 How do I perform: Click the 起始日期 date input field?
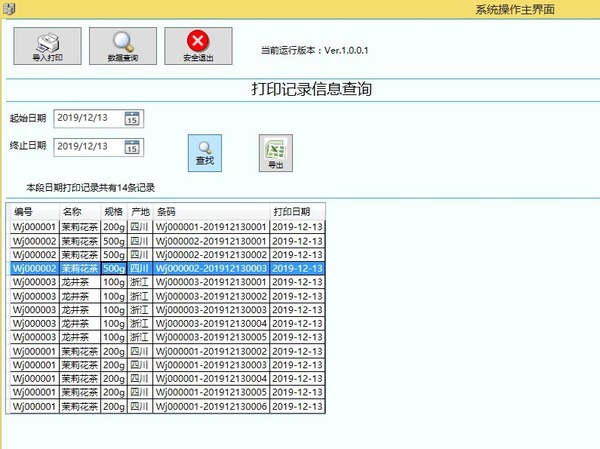pyautogui.click(x=88, y=118)
